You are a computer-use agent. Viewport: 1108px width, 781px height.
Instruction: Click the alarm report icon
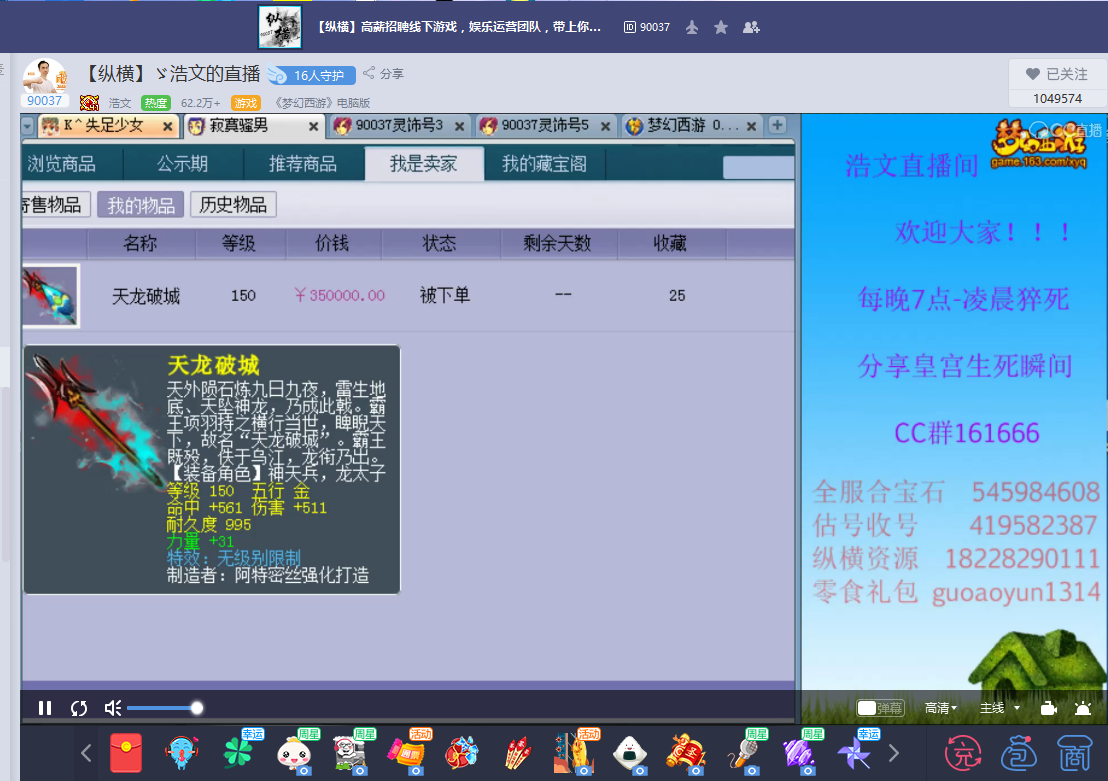[1083, 707]
